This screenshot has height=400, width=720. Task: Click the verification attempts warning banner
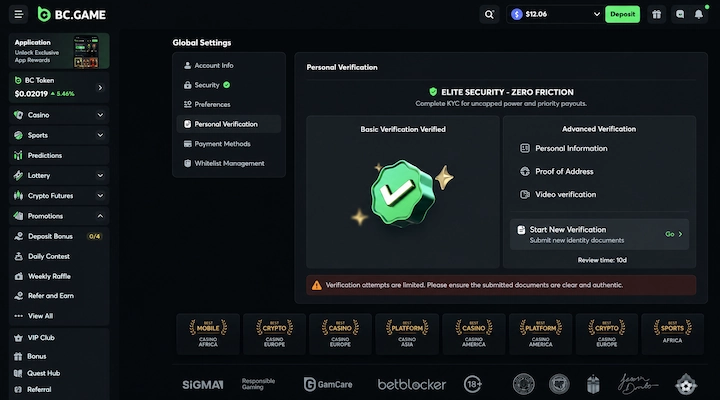point(501,285)
